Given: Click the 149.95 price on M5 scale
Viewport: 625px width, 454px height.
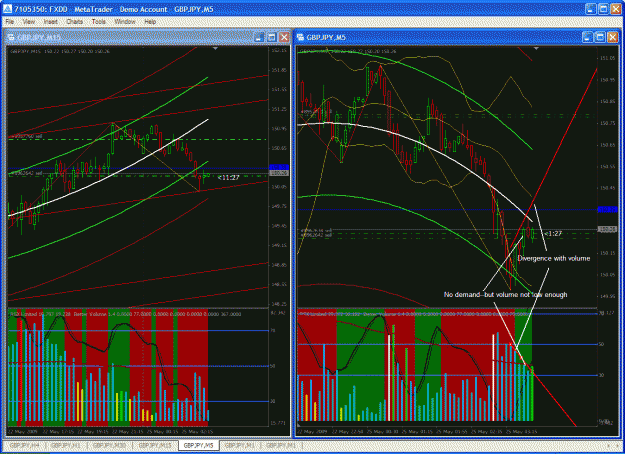Looking at the screenshot, I should tap(607, 296).
